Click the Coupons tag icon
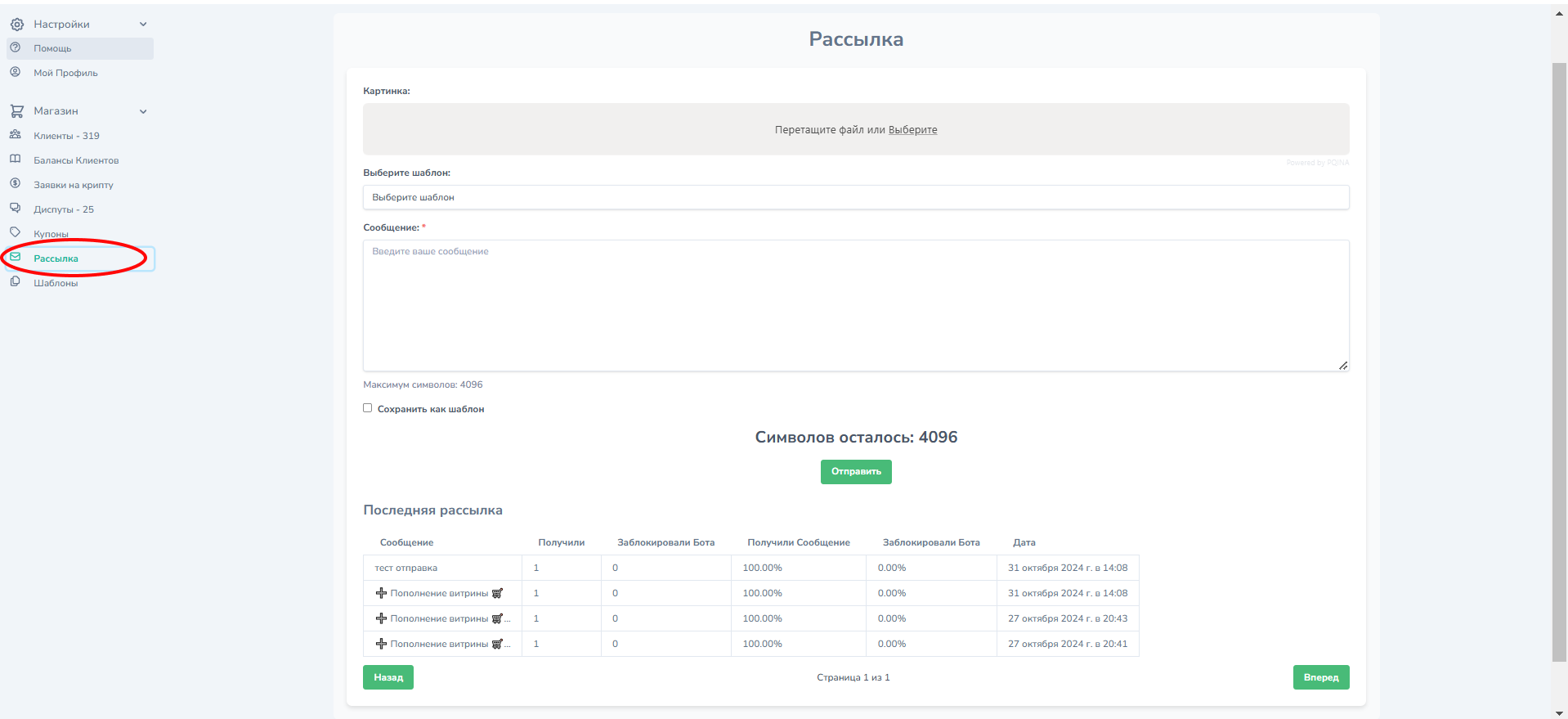Viewport: 1568px width, 719px height. [x=16, y=232]
